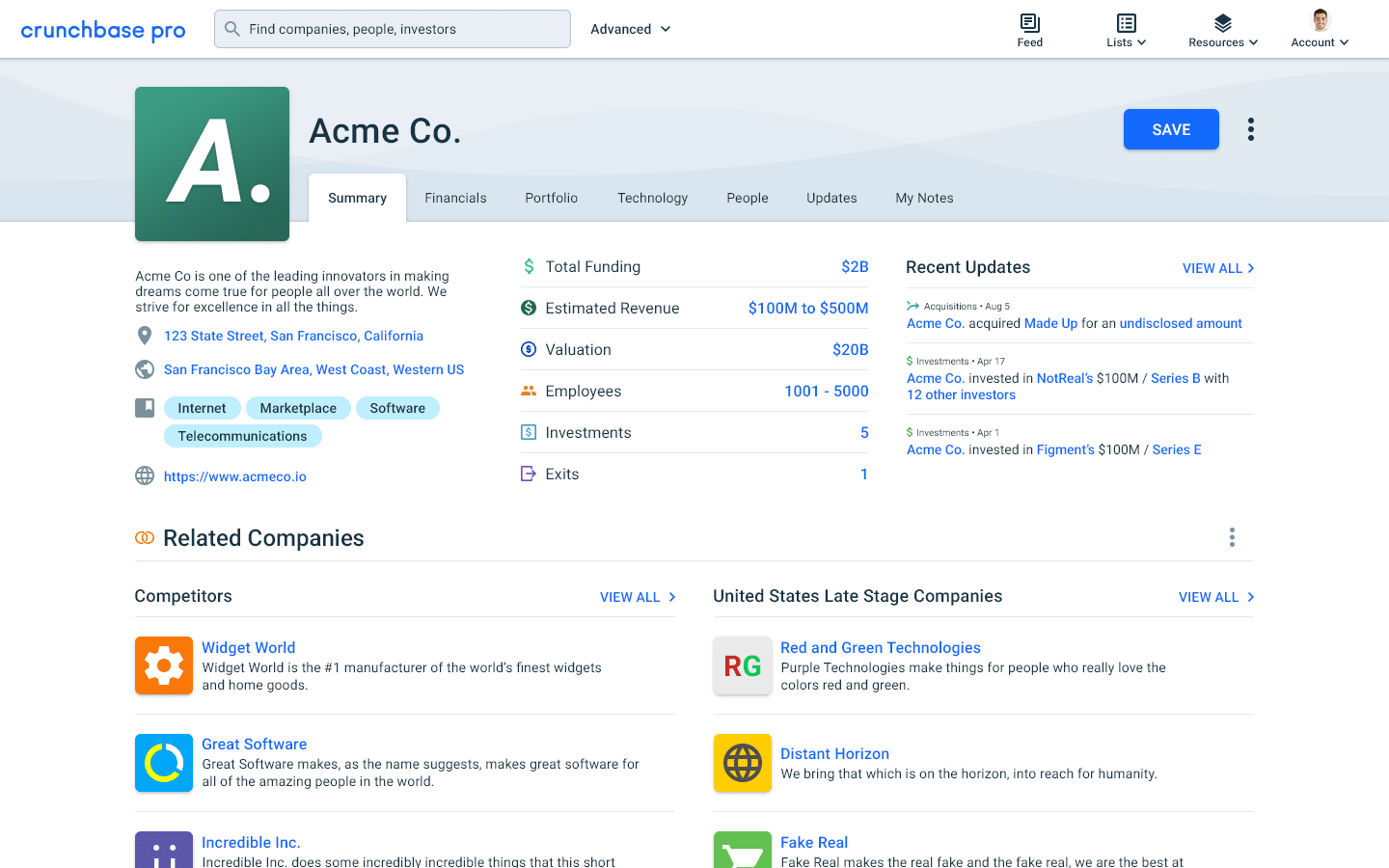Click the location pin icon beside the address
1389x868 pixels.
point(145,335)
